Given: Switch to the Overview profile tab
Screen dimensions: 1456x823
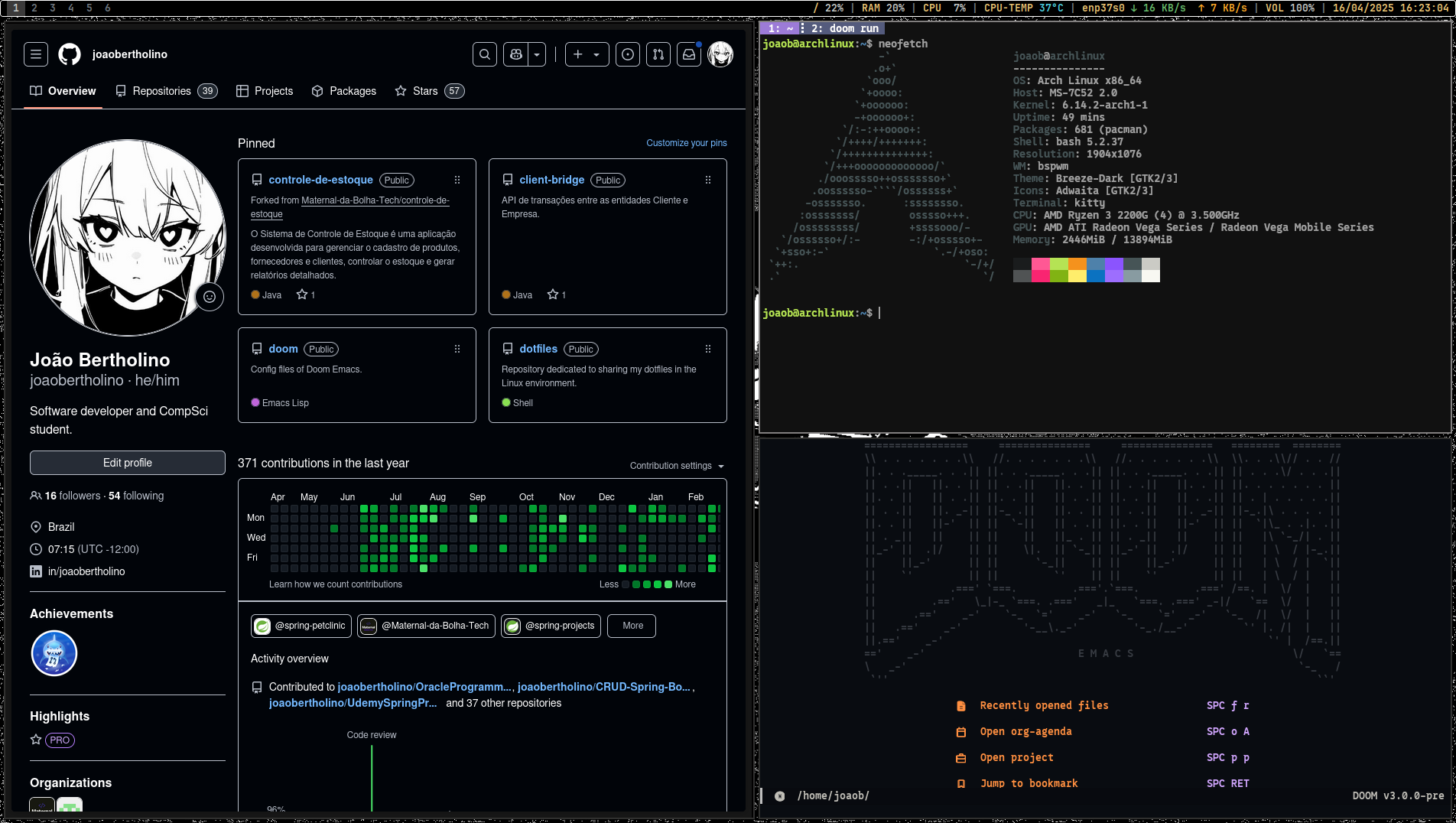Looking at the screenshot, I should coord(63,91).
